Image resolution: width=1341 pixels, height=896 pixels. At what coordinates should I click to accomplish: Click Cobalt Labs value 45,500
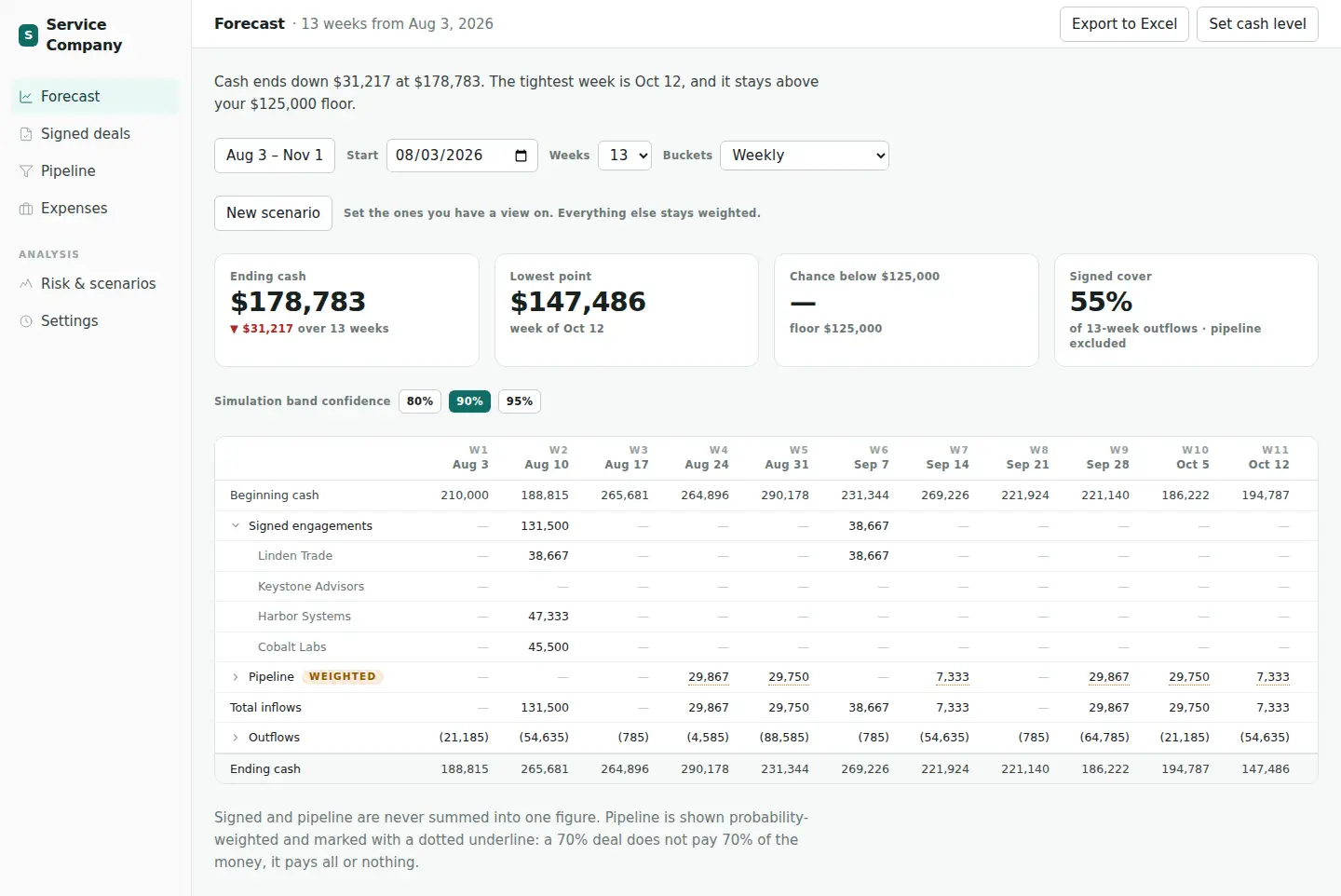(x=549, y=647)
